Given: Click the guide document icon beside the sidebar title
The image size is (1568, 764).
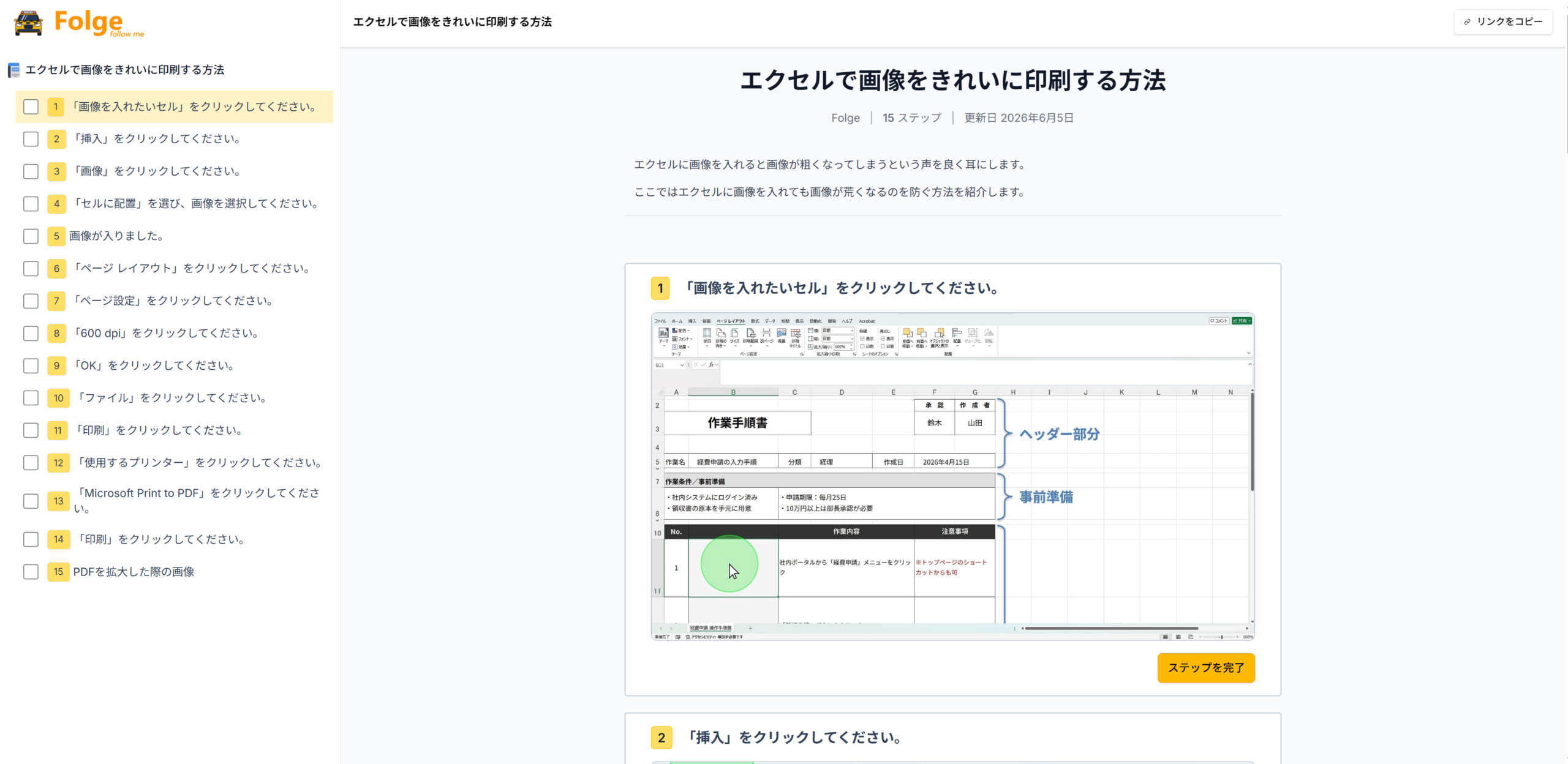Looking at the screenshot, I should (x=13, y=70).
